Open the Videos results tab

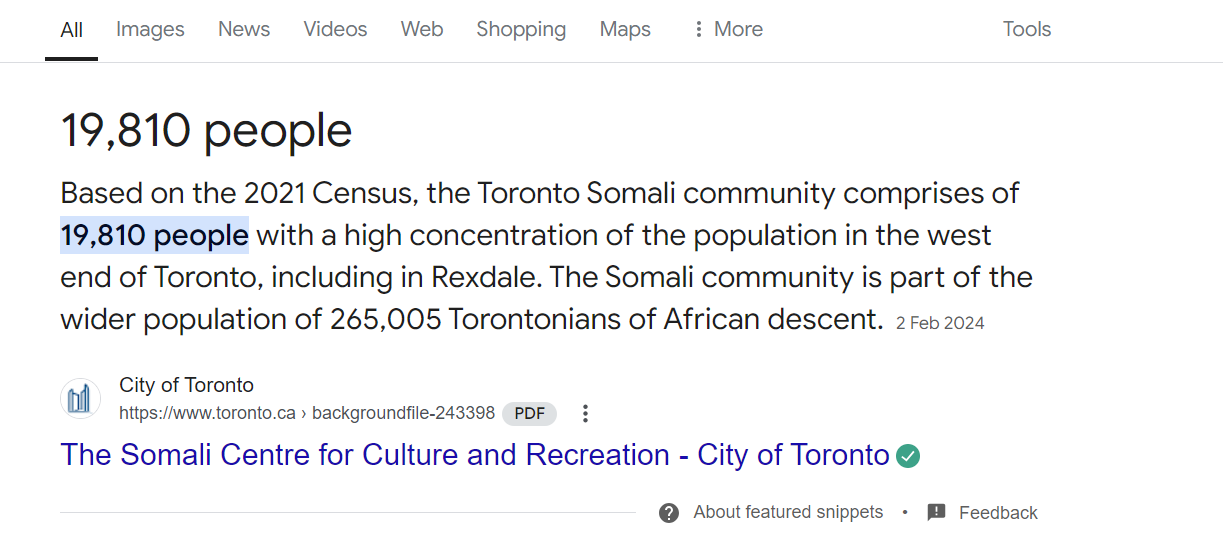[x=335, y=29]
